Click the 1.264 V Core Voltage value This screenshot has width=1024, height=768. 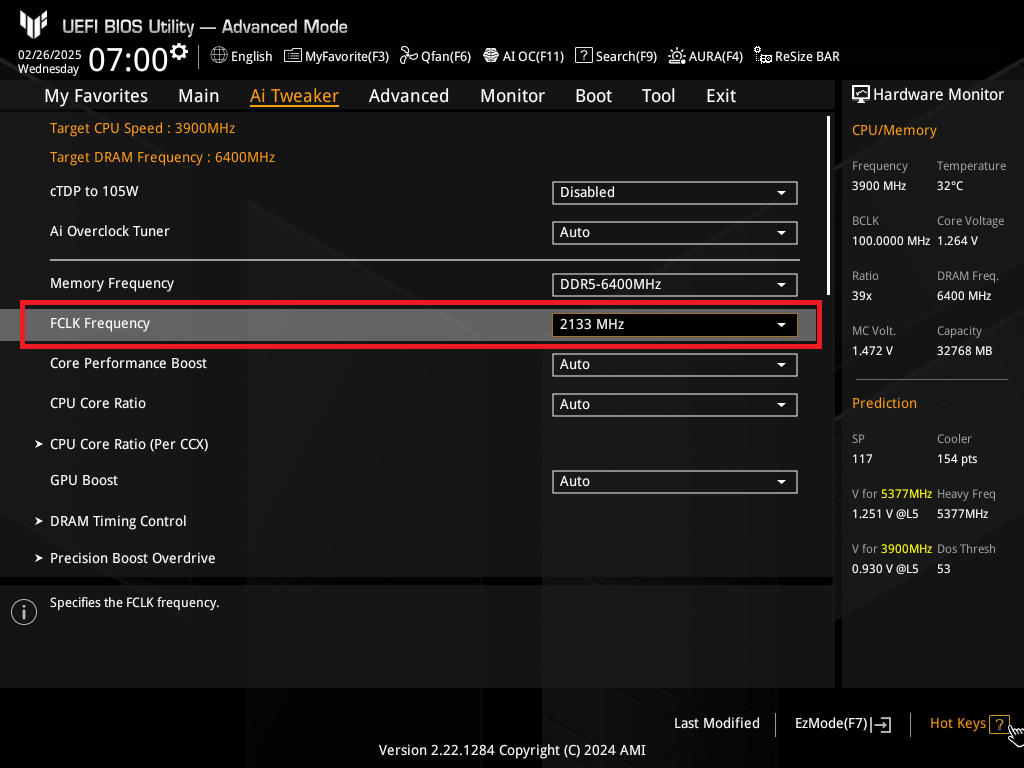click(957, 241)
